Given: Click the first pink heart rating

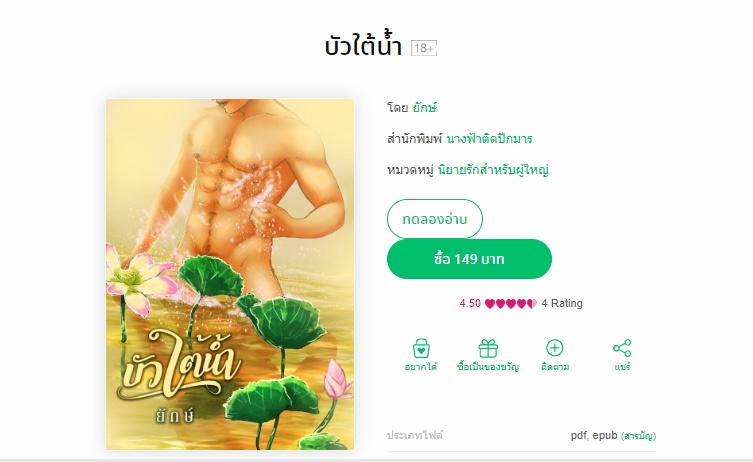Looking at the screenshot, I should pyautogui.click(x=490, y=304).
